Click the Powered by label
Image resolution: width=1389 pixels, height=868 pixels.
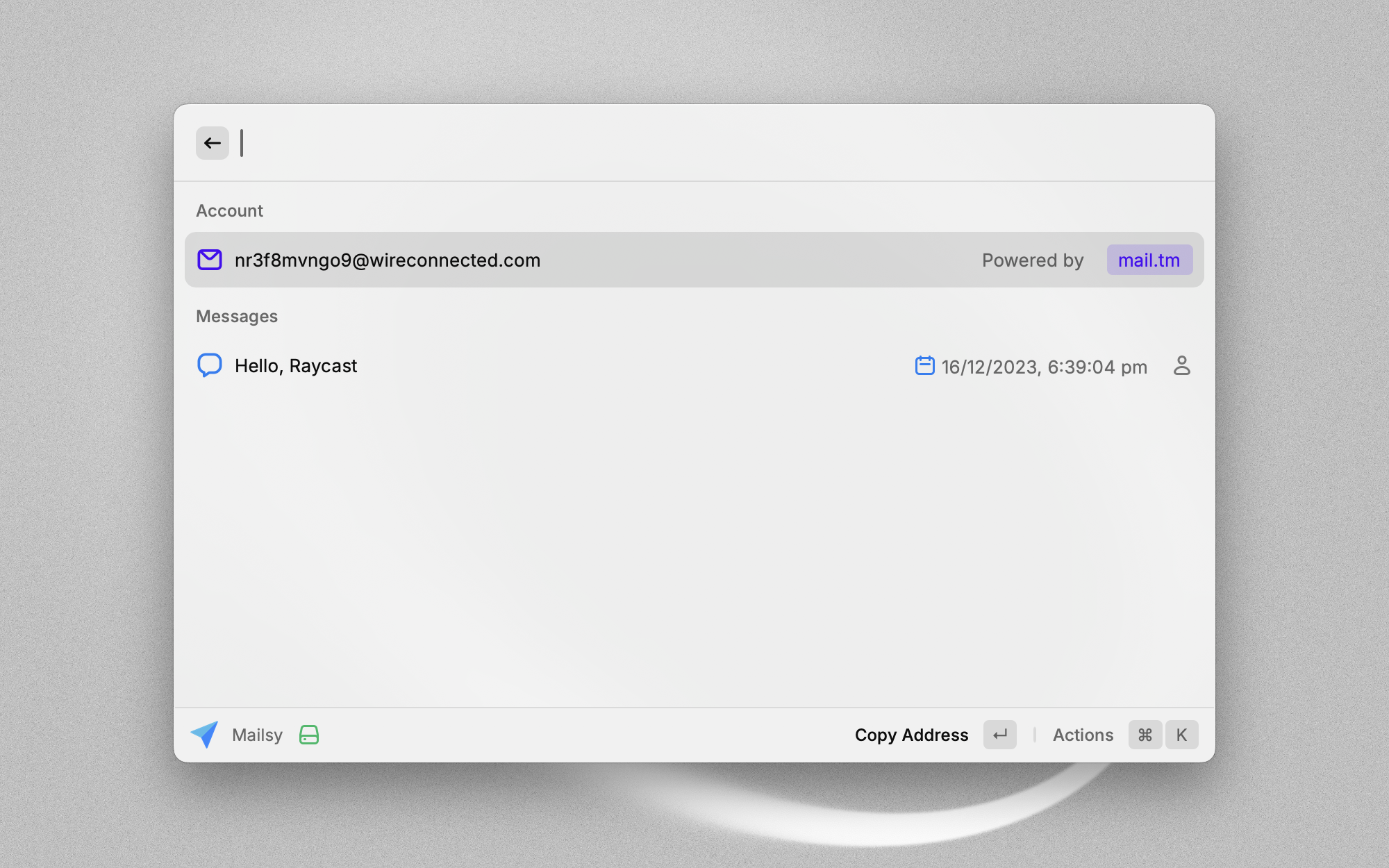pos(1033,260)
